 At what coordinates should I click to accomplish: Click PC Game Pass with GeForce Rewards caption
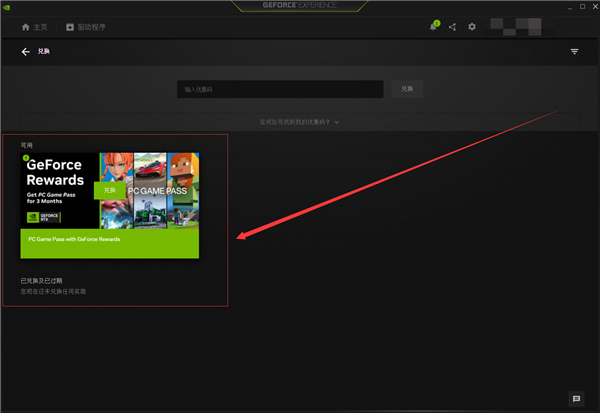[74, 239]
